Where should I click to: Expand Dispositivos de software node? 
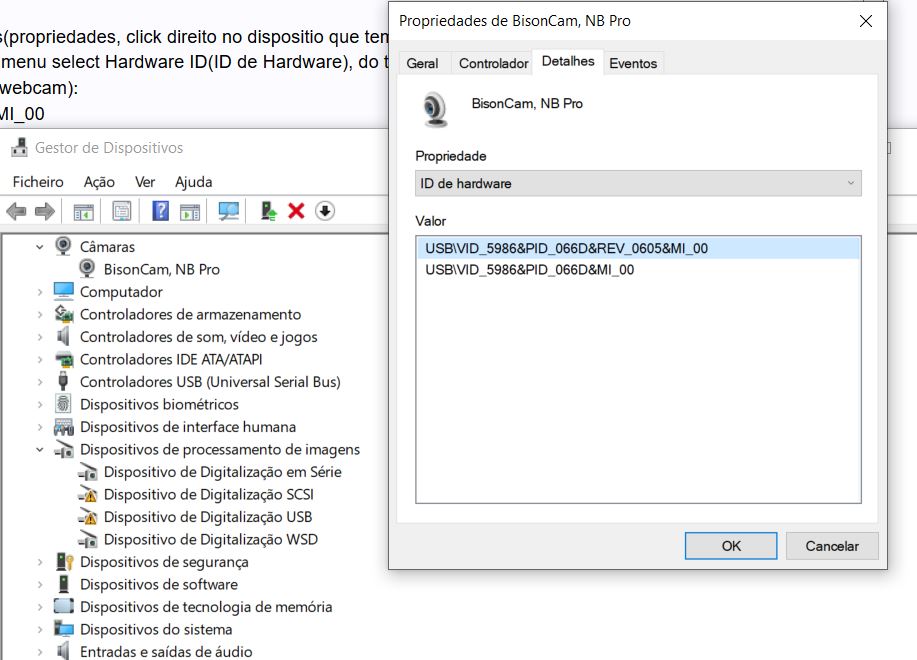tap(40, 585)
